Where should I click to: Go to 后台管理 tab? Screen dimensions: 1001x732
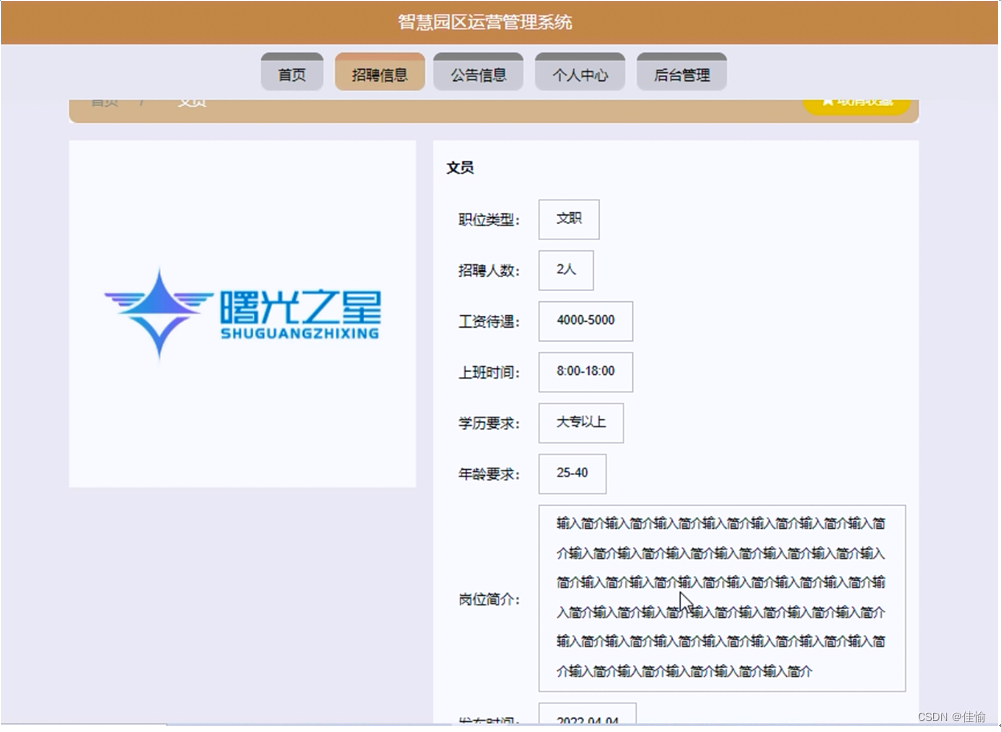point(682,71)
